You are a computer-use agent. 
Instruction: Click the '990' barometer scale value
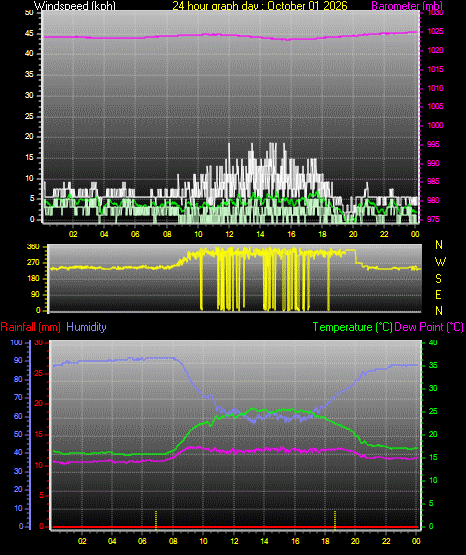click(433, 163)
